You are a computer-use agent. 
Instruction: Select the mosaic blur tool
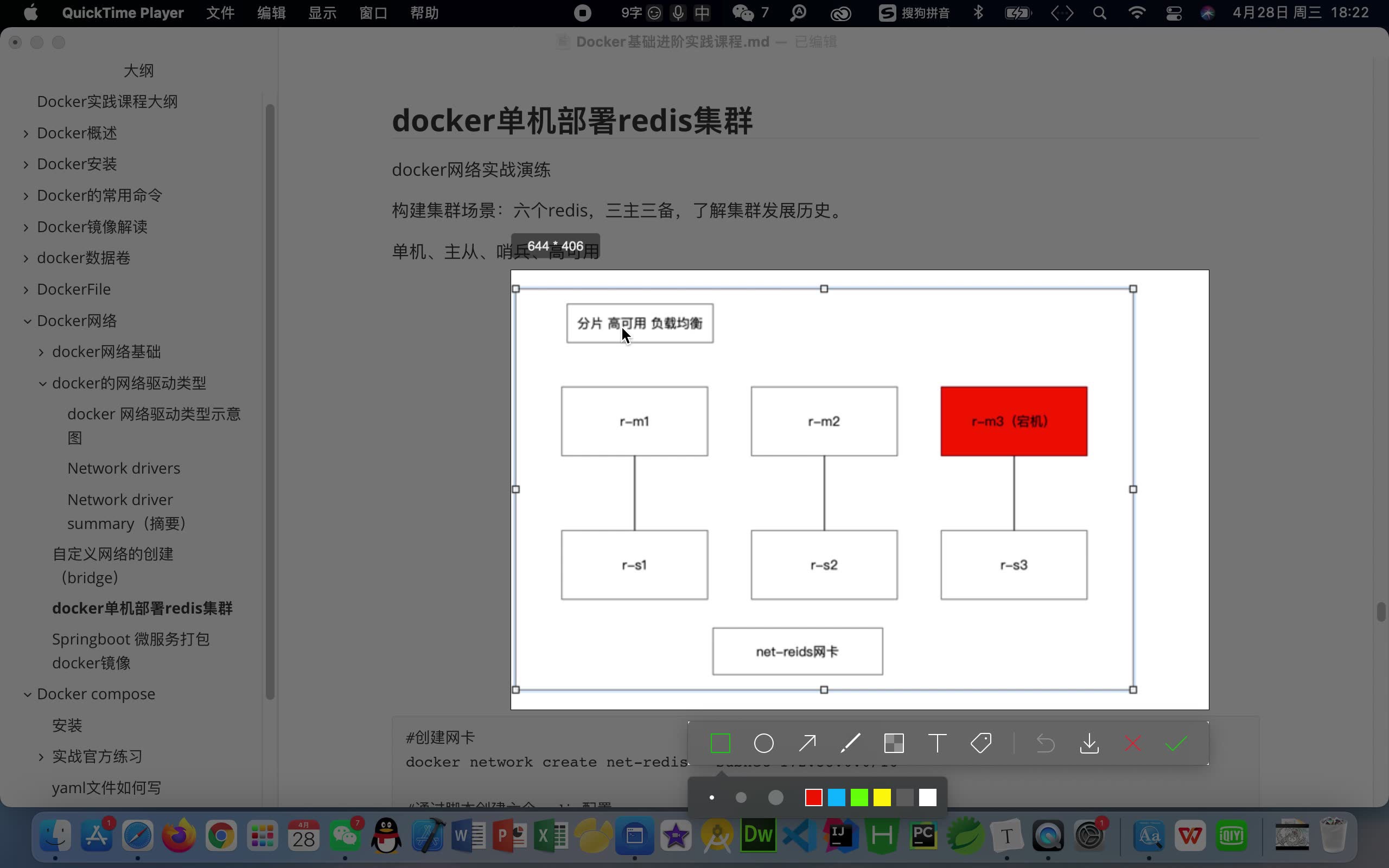894,743
